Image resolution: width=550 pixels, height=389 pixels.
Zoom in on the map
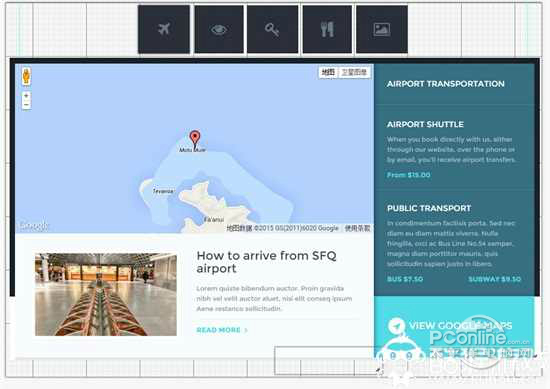[x=26, y=96]
